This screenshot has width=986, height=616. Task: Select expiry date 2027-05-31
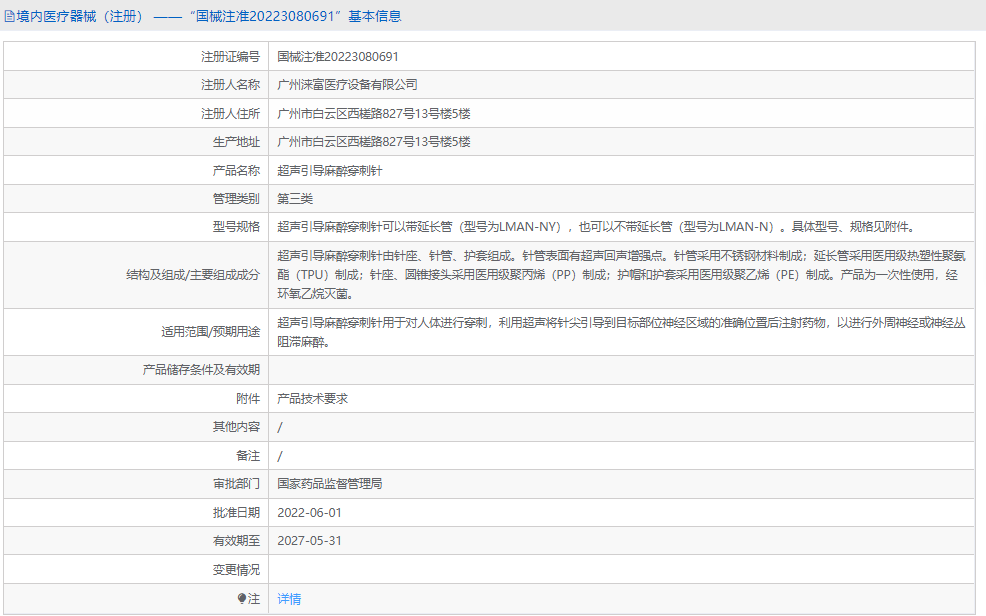(309, 541)
